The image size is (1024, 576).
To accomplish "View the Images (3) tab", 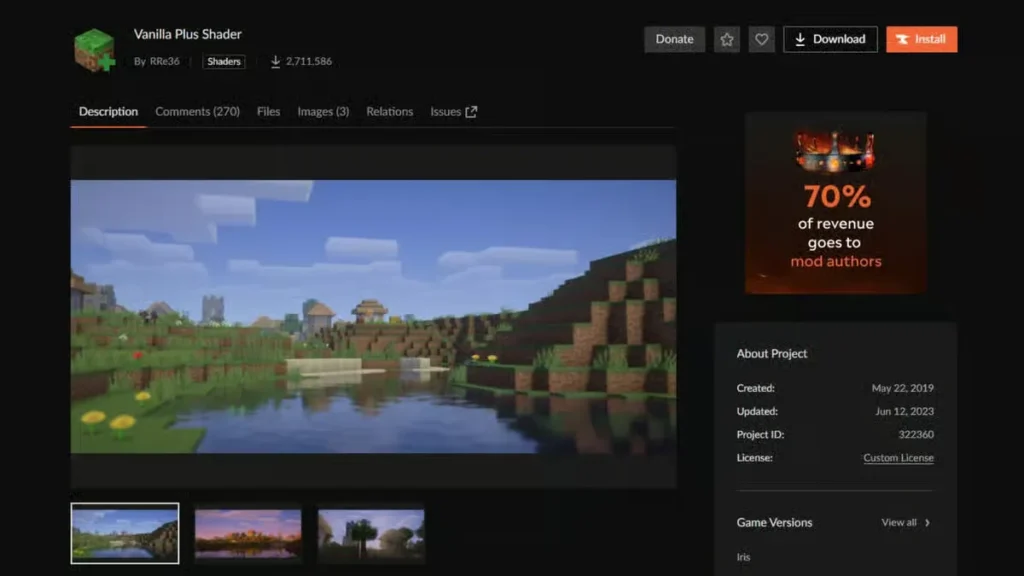I will pyautogui.click(x=322, y=111).
